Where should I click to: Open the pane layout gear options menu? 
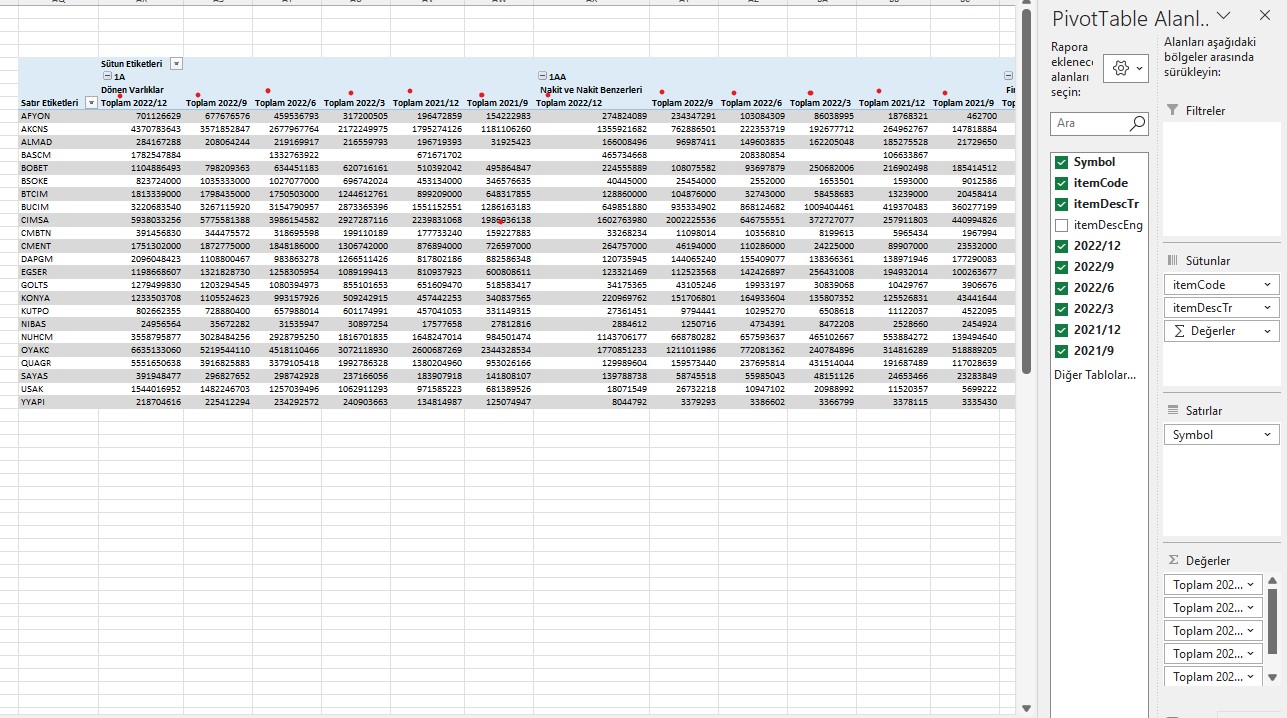pyautogui.click(x=1128, y=67)
